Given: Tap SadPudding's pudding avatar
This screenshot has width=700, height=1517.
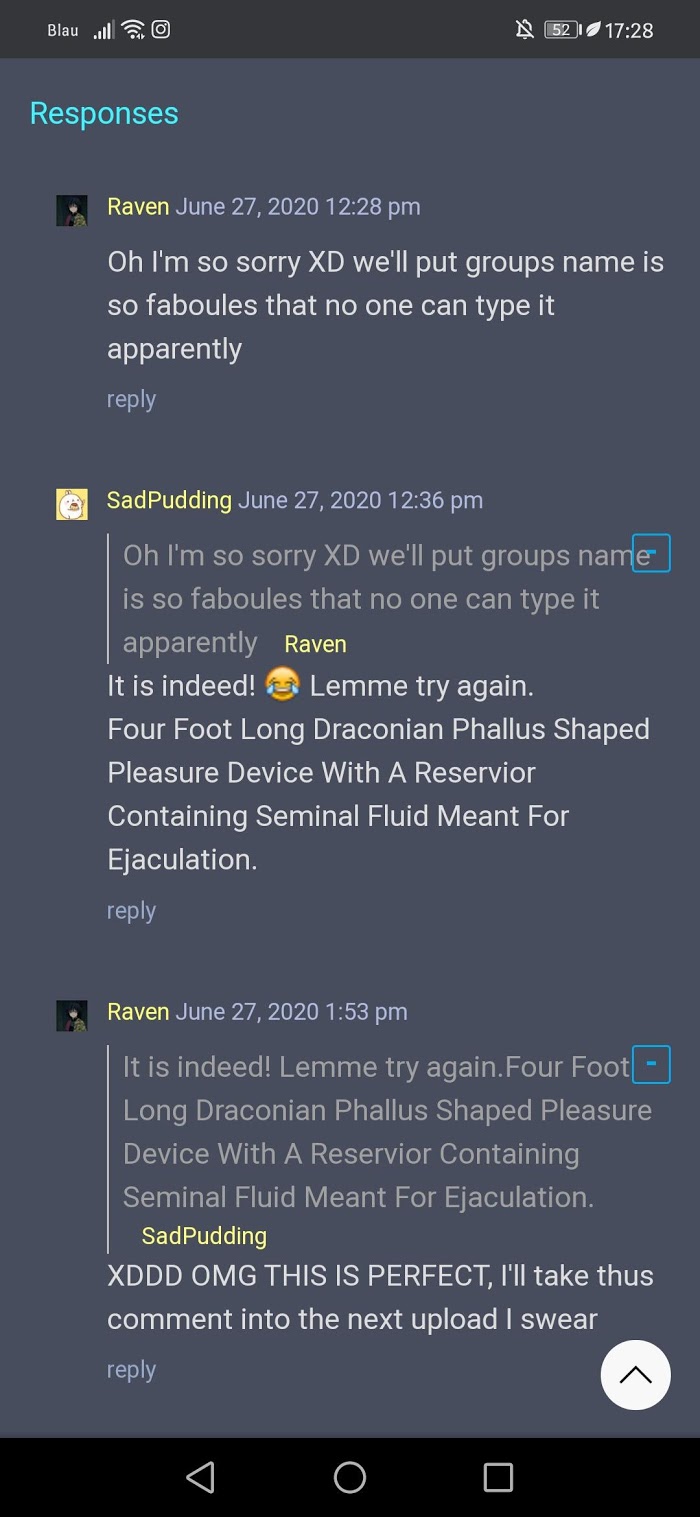Looking at the screenshot, I should click(71, 504).
